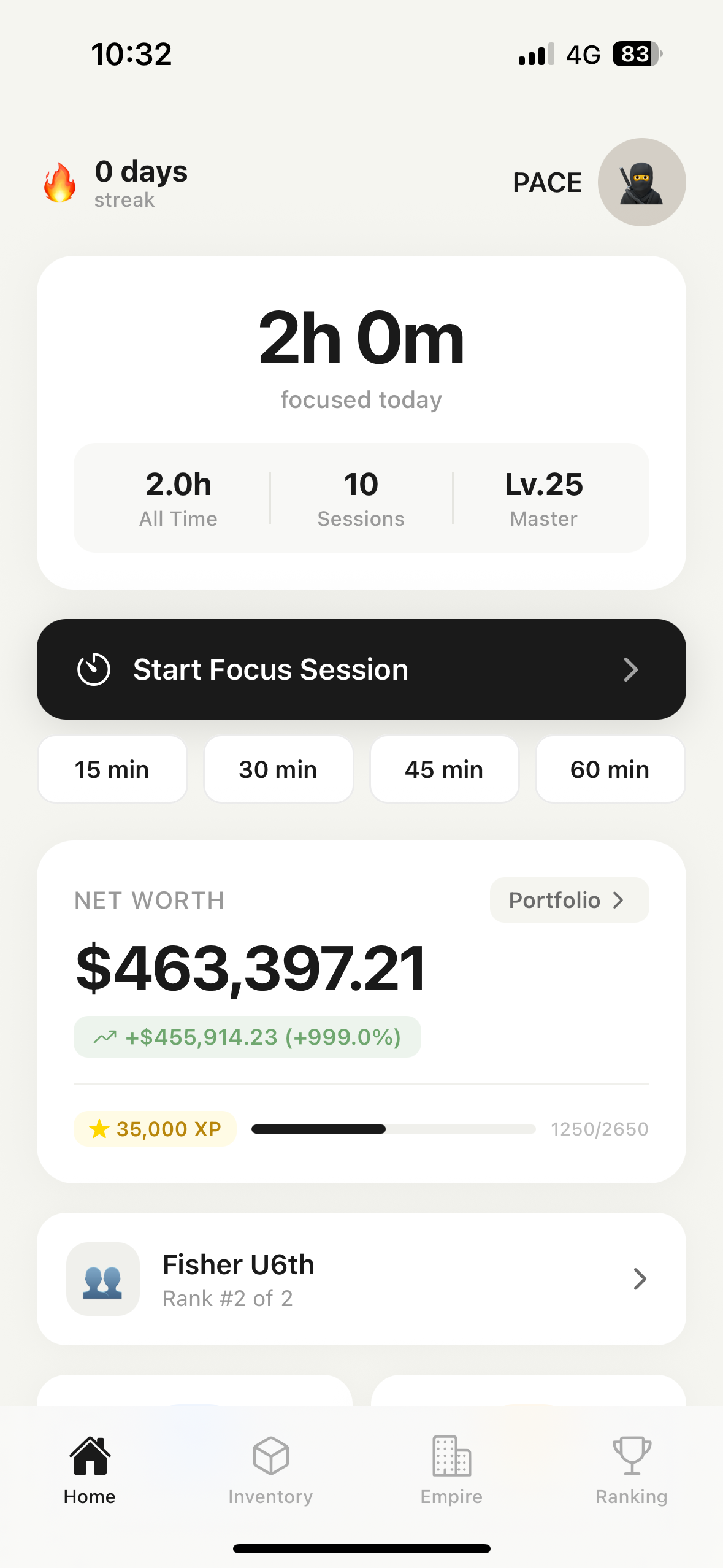Viewport: 723px width, 1568px height.
Task: Tap the fire streak icon
Action: click(60, 183)
